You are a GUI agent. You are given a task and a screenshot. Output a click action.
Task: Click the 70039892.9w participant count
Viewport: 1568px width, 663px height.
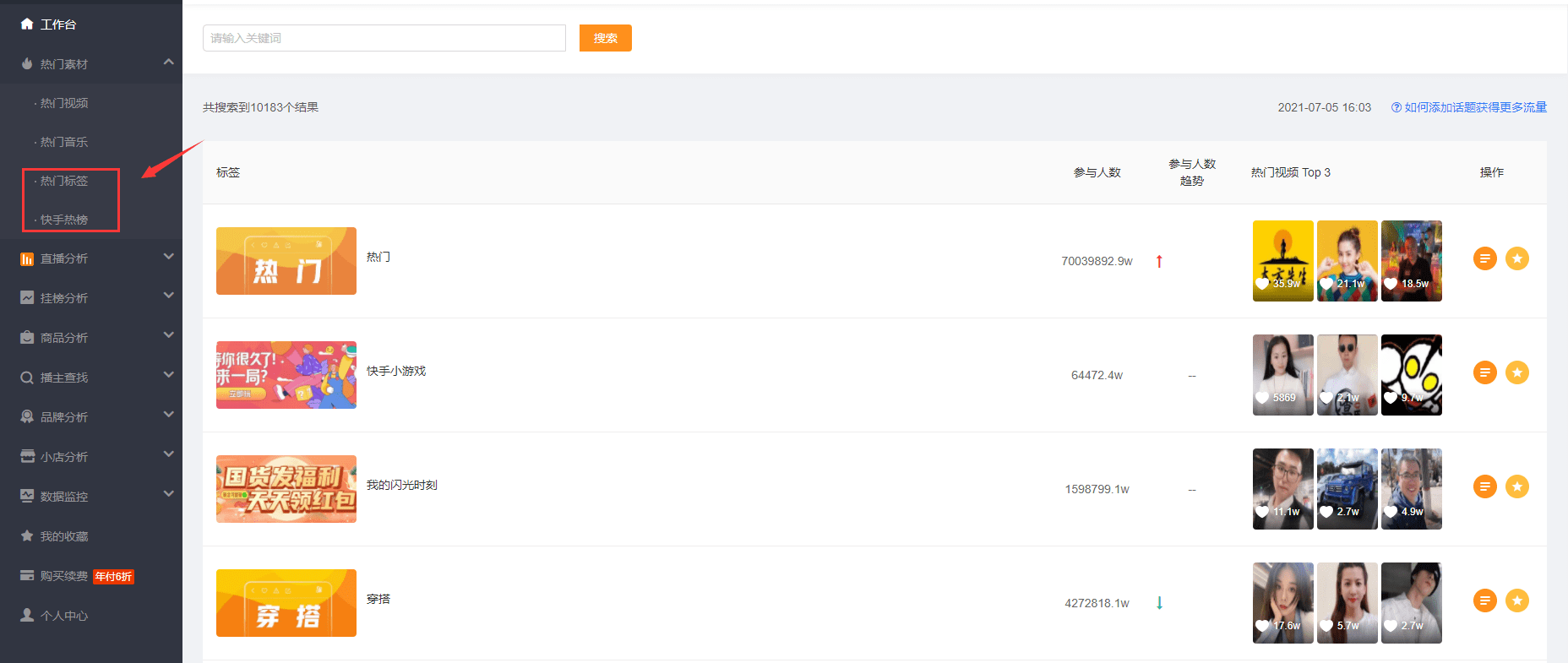(x=1097, y=261)
